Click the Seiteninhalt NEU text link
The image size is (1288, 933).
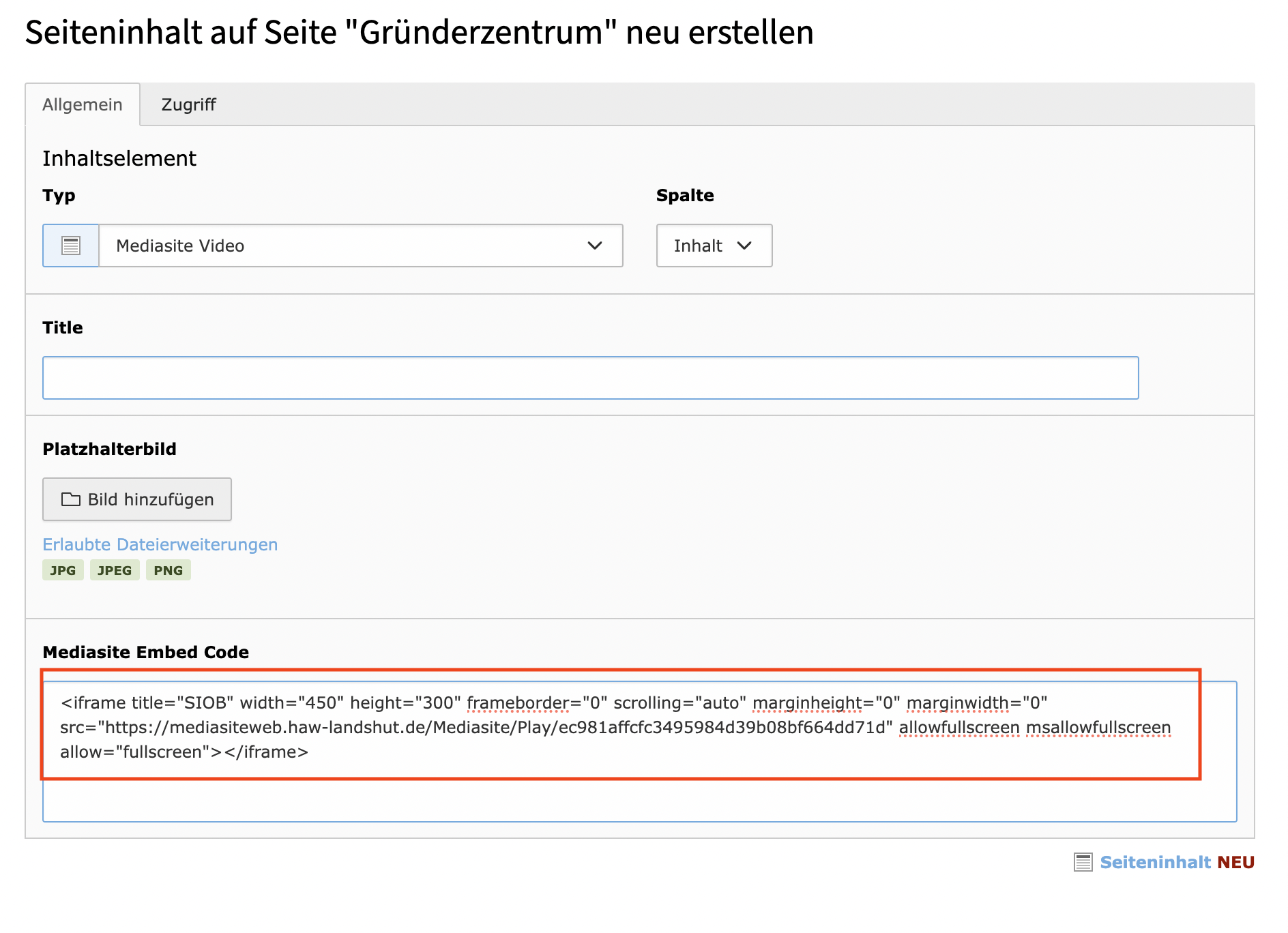[x=1177, y=862]
